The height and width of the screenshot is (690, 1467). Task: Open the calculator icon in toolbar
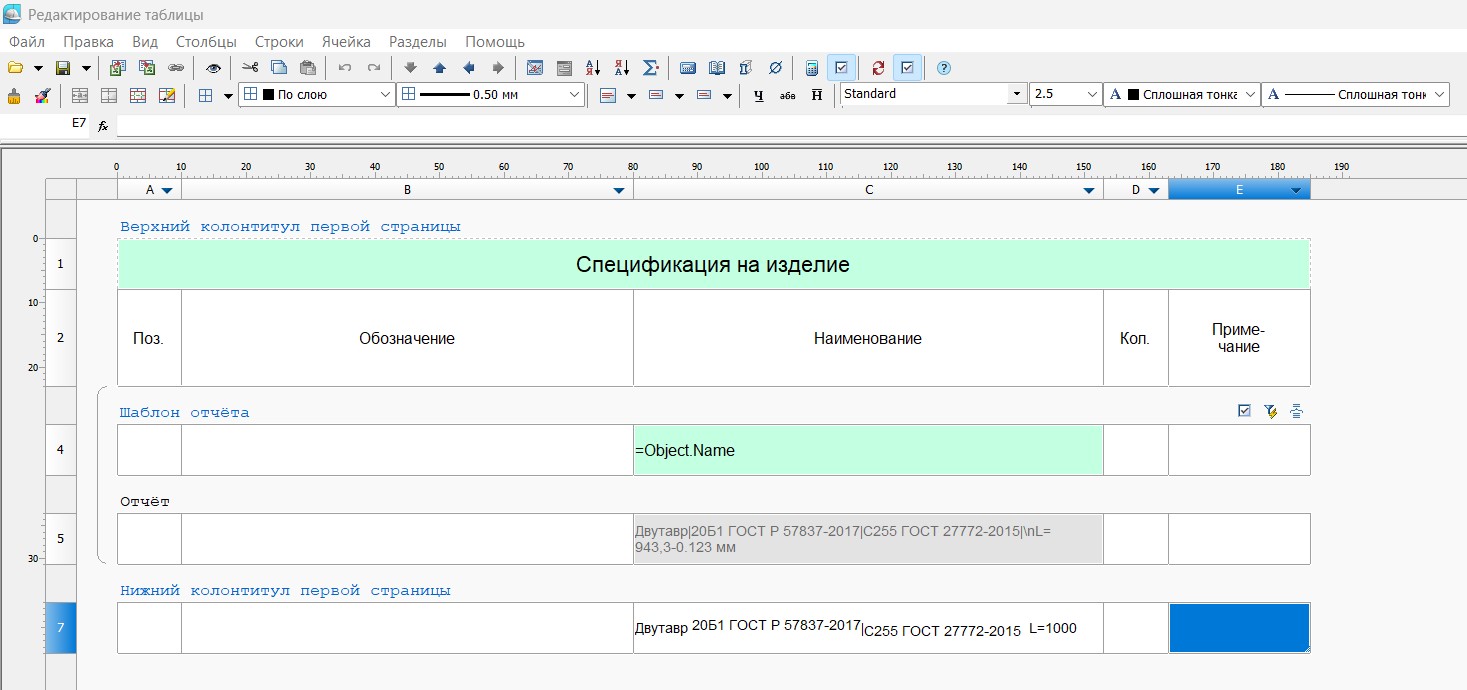[x=812, y=68]
